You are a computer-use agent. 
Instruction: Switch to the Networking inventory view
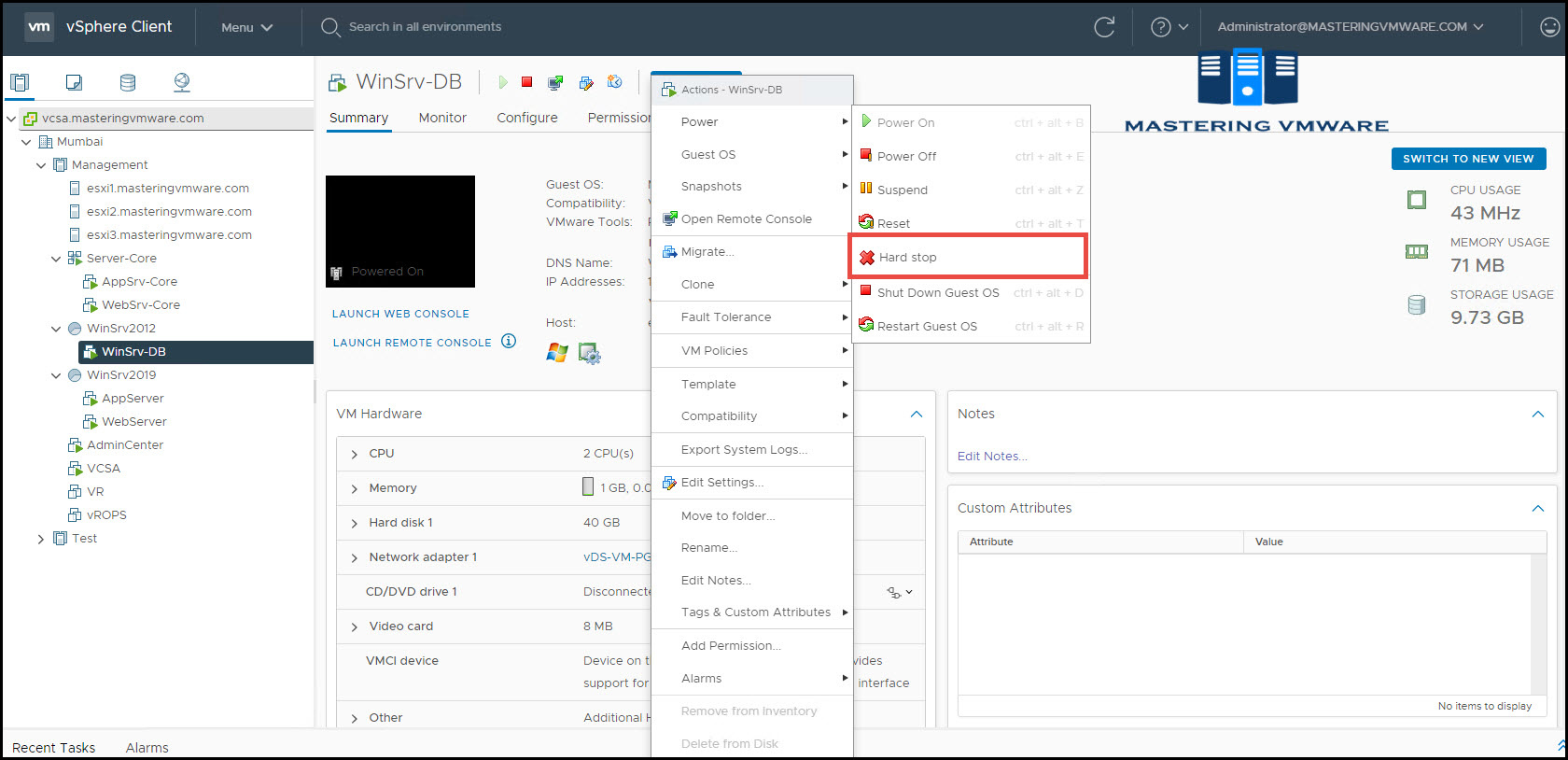tap(182, 82)
